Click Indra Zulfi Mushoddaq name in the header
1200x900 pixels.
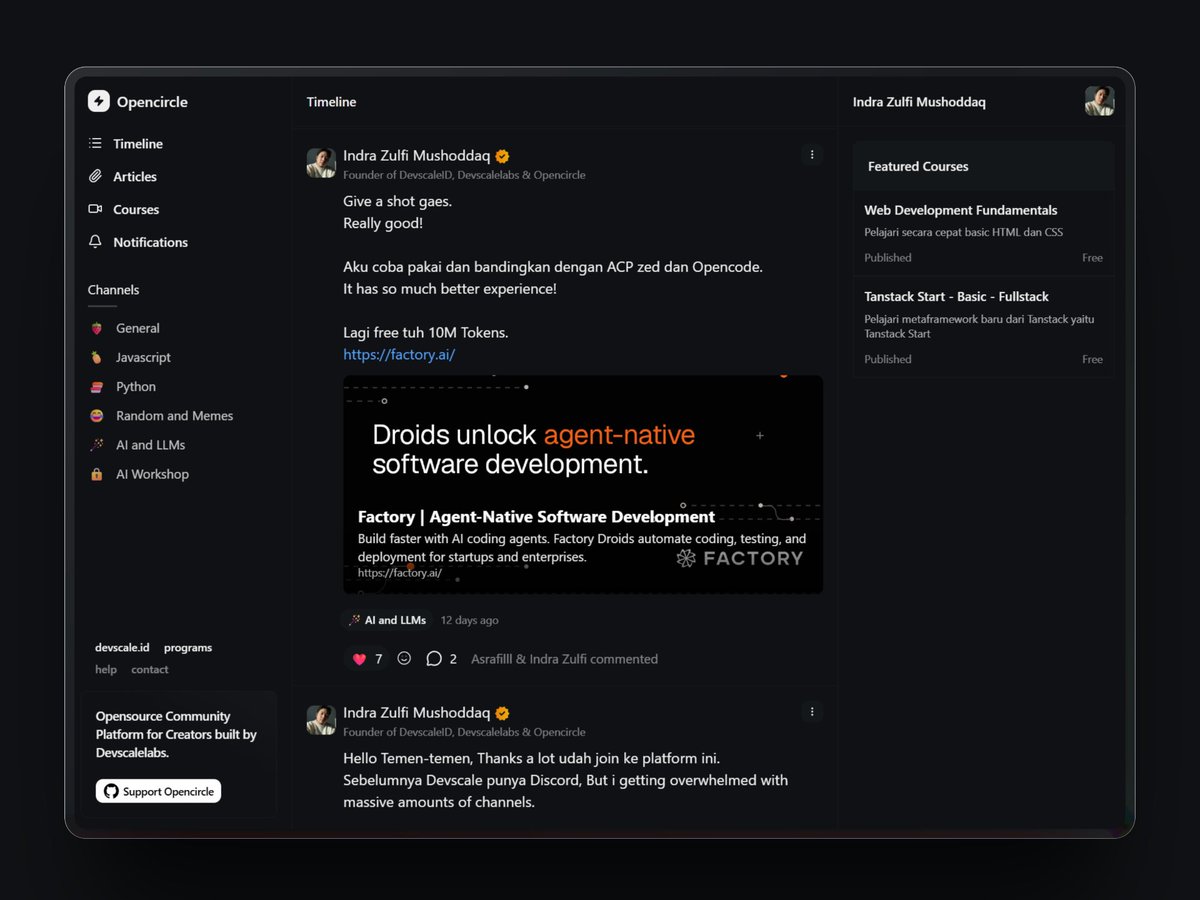pos(919,102)
